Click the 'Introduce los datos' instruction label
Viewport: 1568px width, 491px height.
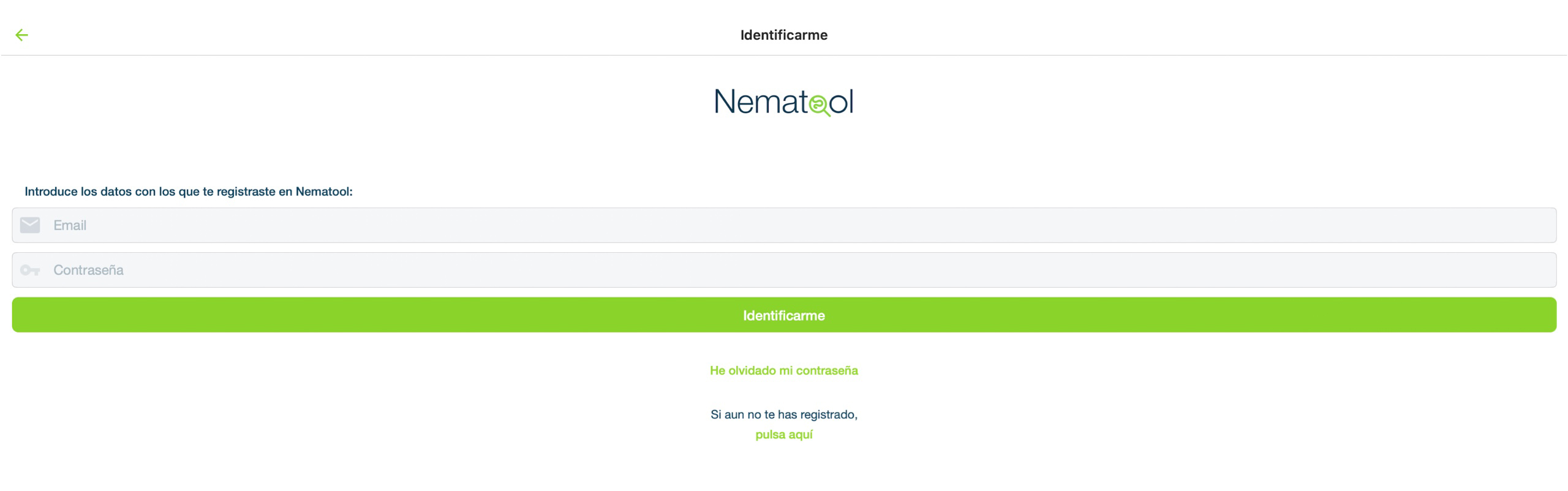[x=188, y=192]
